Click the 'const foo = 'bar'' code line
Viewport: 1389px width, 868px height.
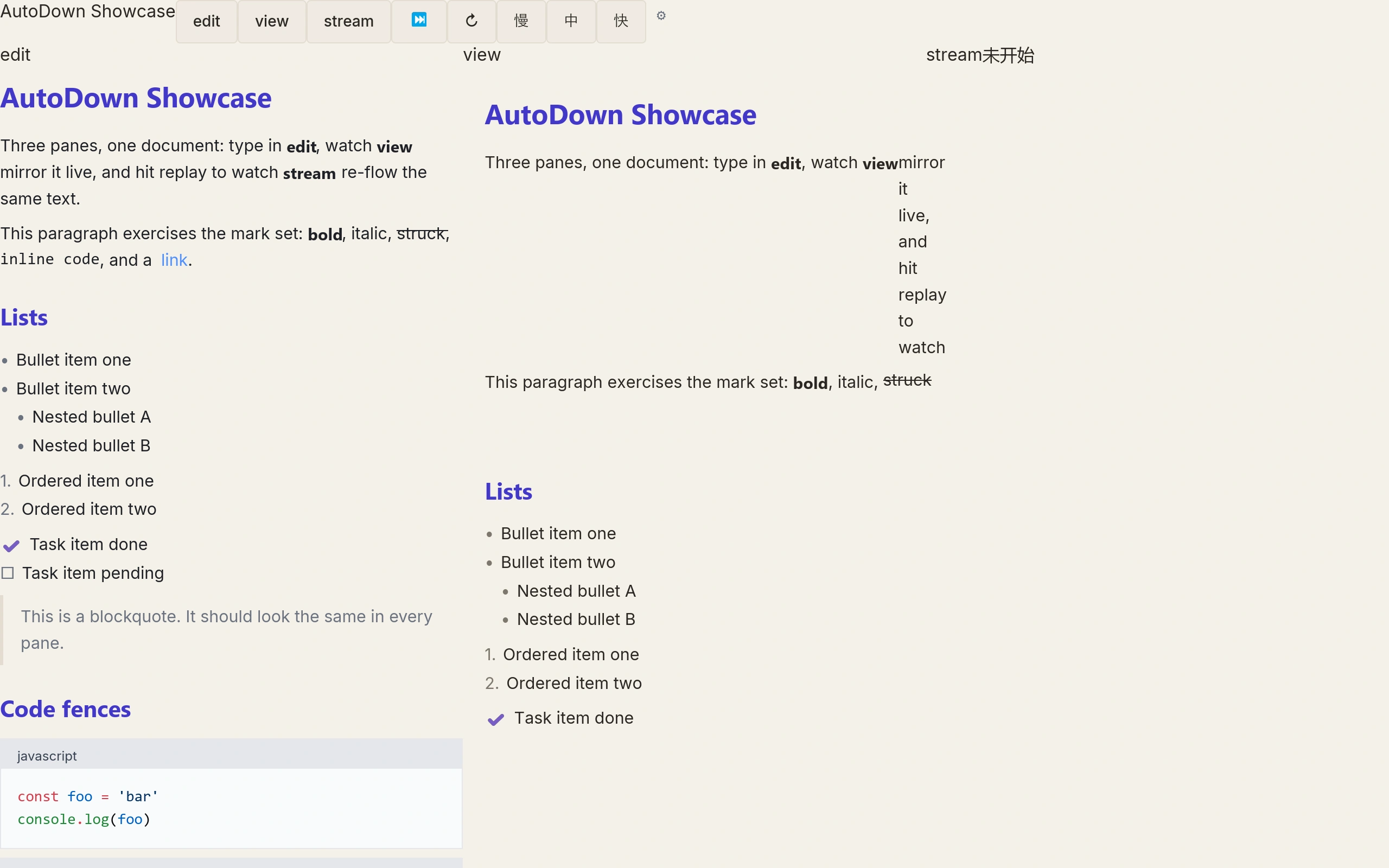88,796
